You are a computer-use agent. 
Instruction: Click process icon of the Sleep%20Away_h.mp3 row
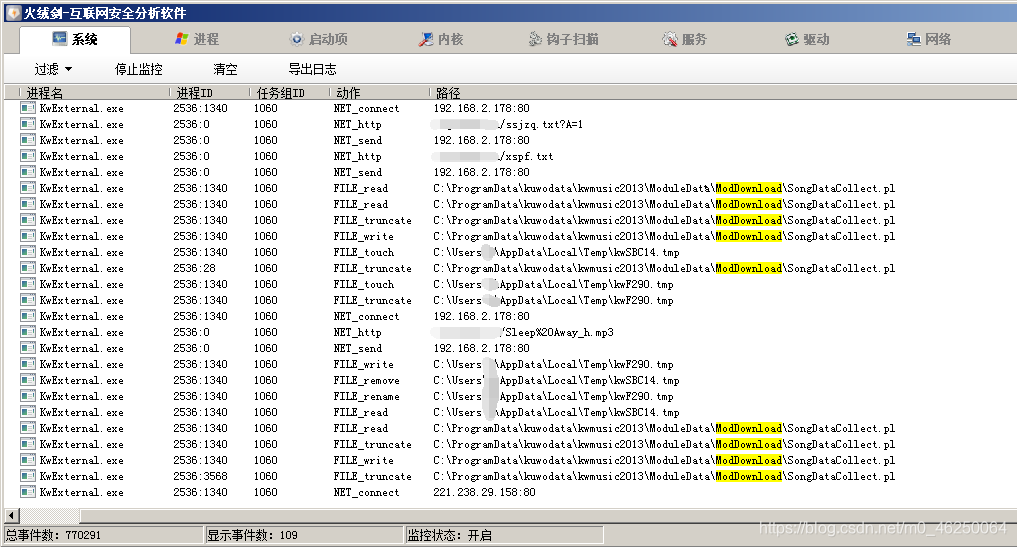point(28,332)
